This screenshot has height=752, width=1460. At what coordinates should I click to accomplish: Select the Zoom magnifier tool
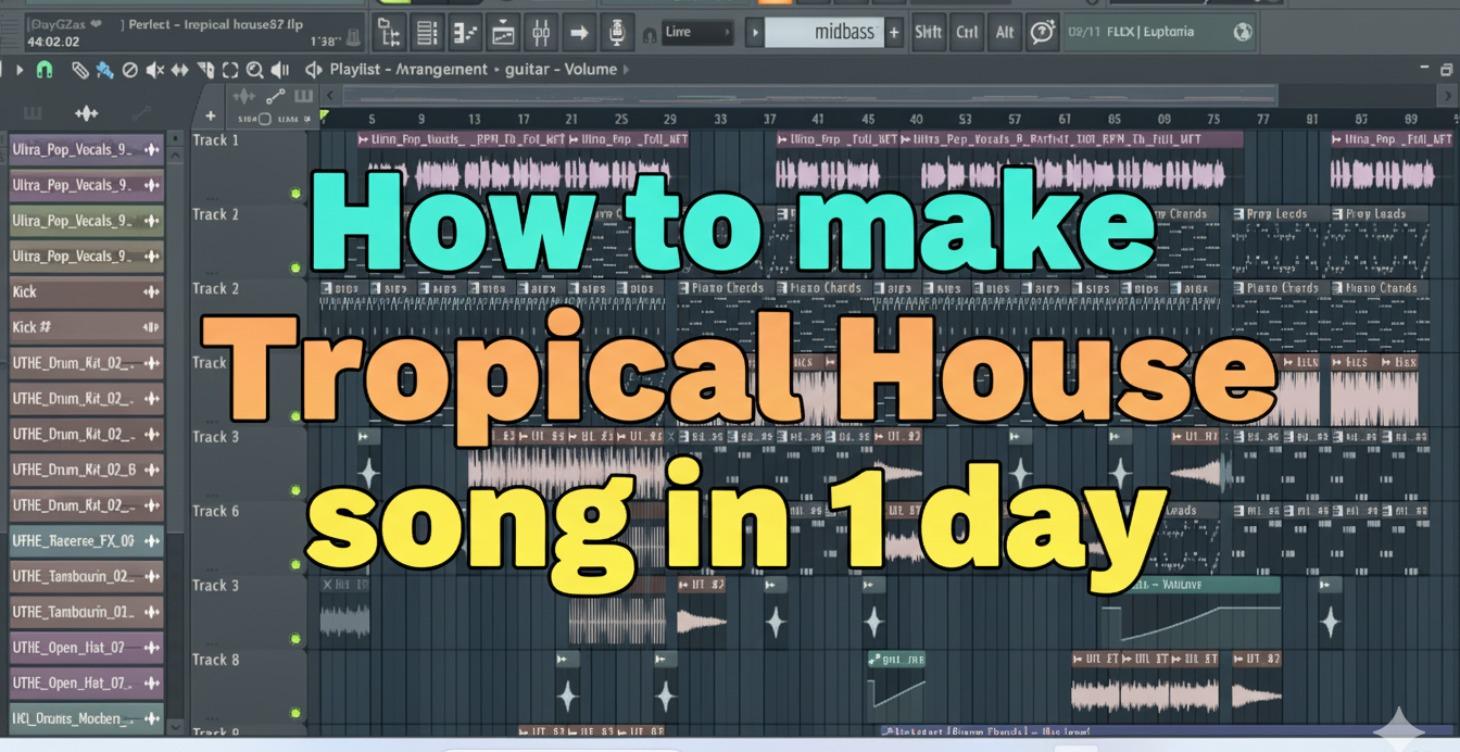click(x=255, y=70)
